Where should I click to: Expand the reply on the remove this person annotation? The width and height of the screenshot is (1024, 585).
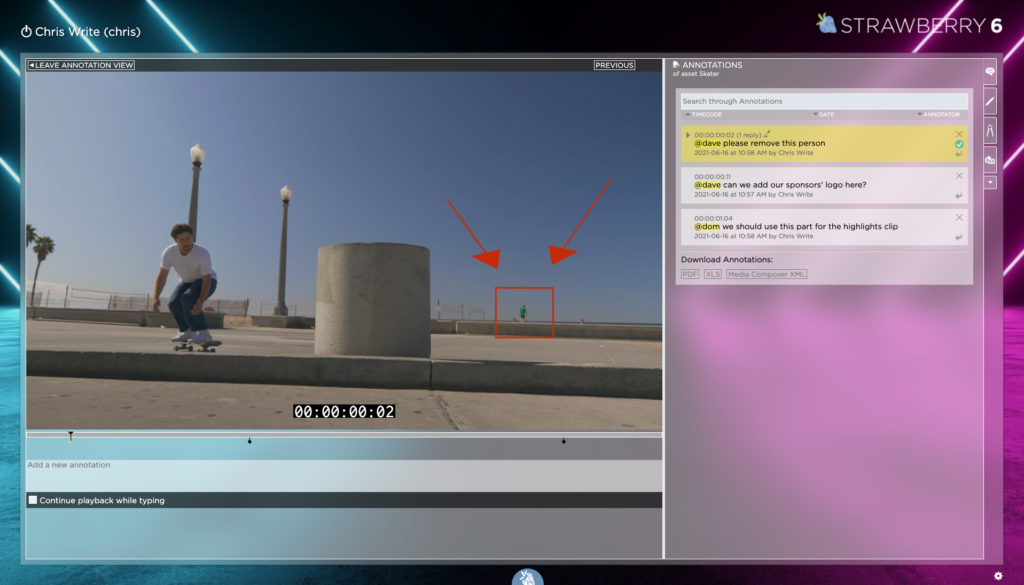coord(688,133)
